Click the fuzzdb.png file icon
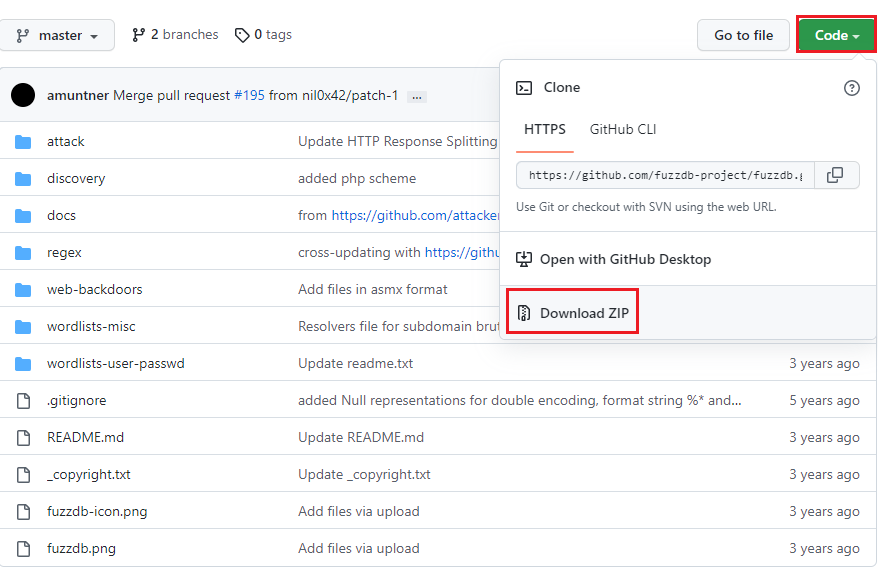The image size is (878, 568). [x=23, y=548]
